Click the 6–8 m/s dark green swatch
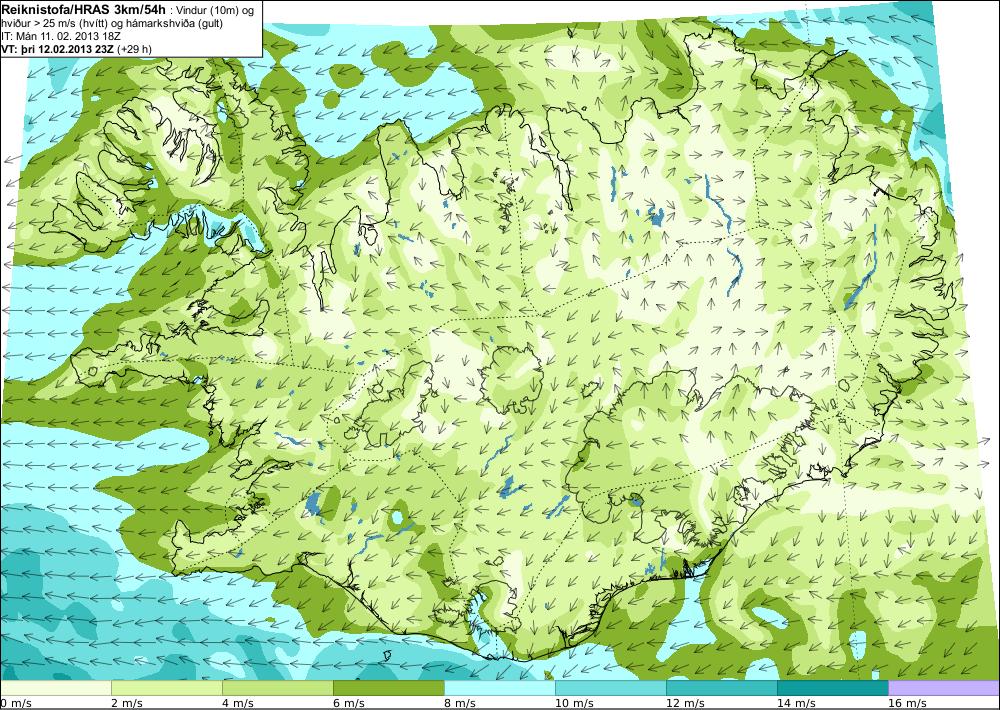 click(x=389, y=688)
